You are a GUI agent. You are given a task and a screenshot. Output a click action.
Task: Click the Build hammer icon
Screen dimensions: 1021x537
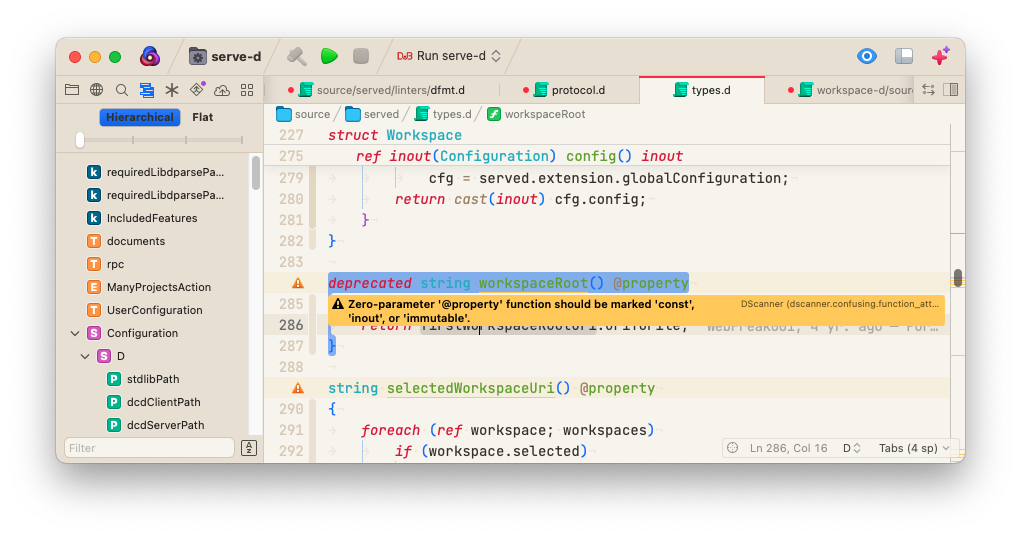297,57
